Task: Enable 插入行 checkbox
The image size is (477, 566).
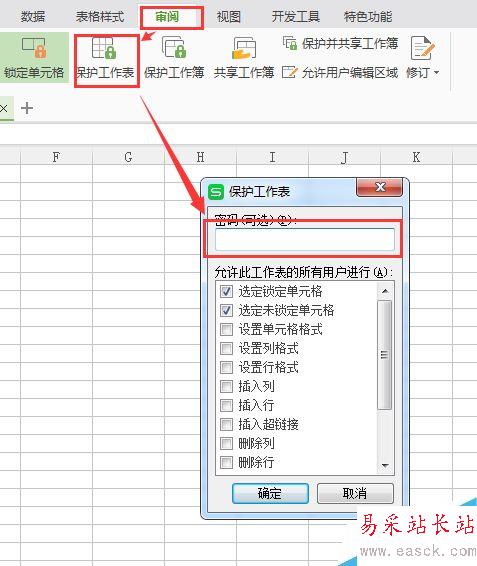Action: tap(226, 405)
